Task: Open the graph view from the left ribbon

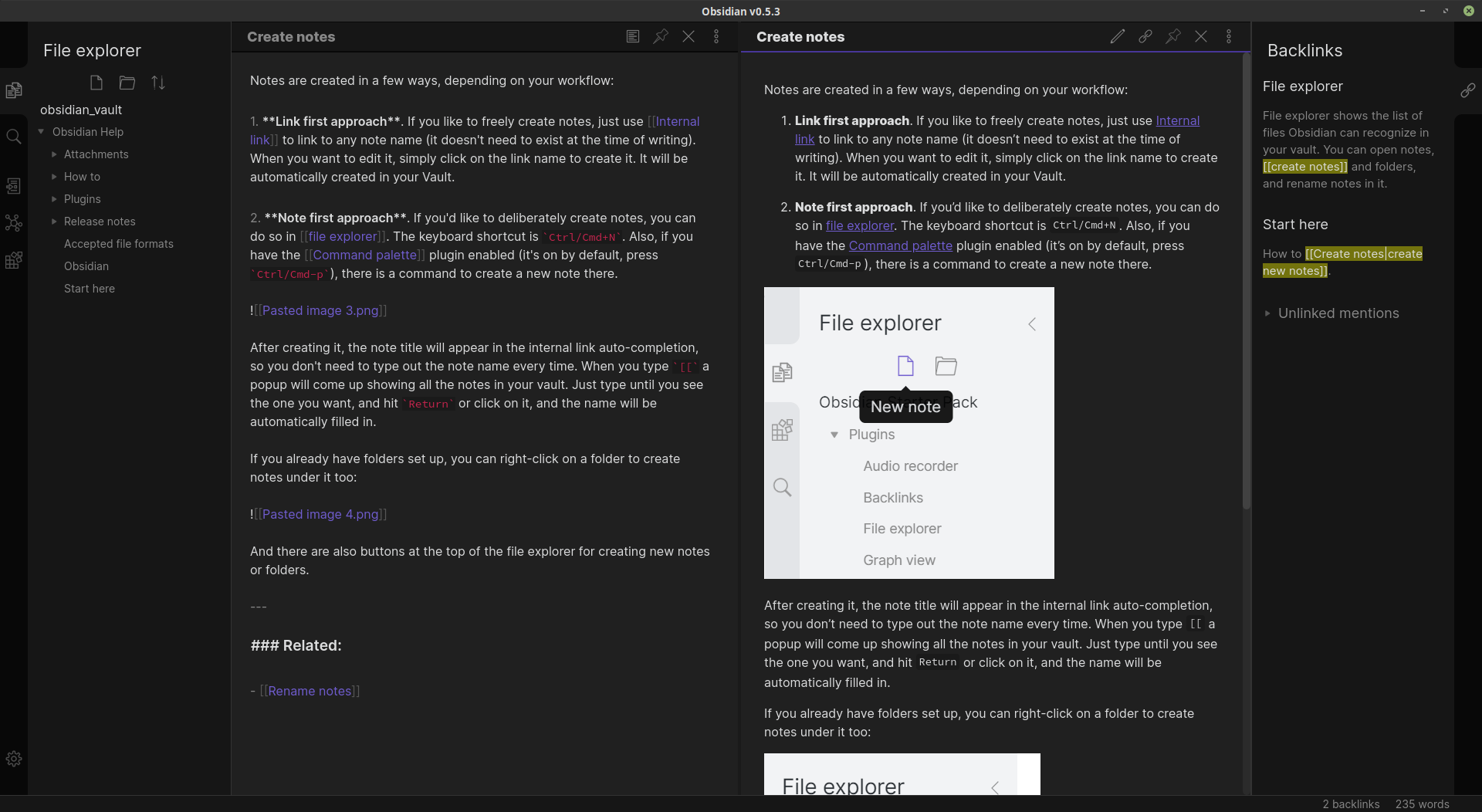Action: pos(14,223)
